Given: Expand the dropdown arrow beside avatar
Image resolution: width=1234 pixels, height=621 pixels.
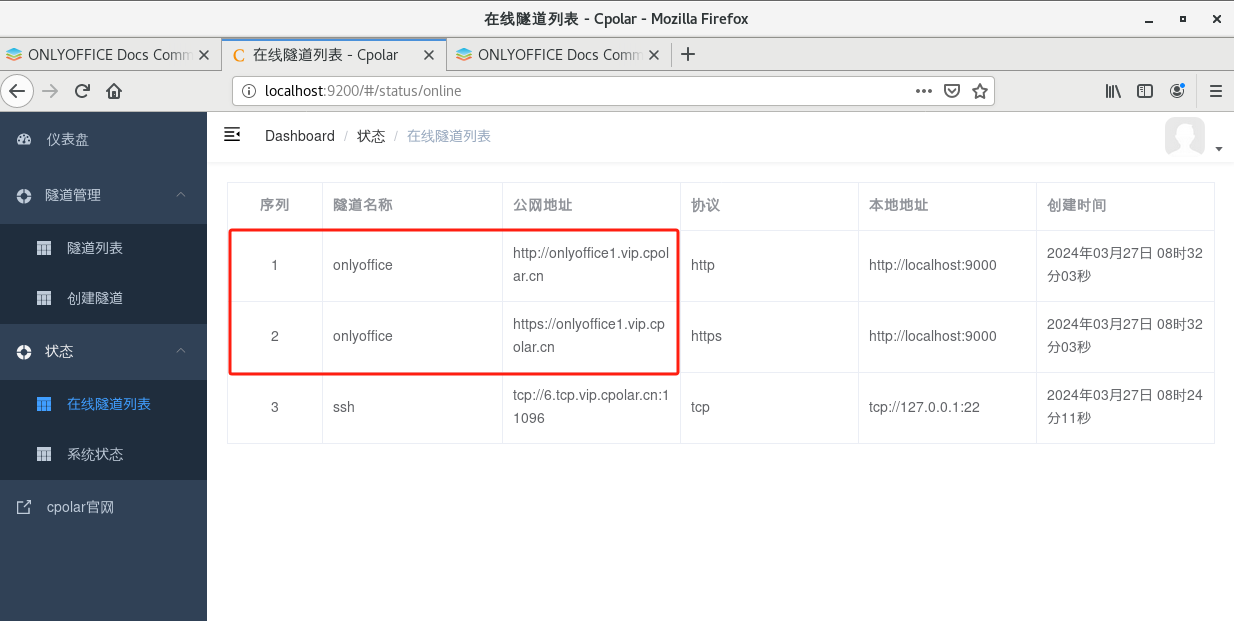Looking at the screenshot, I should (x=1218, y=149).
